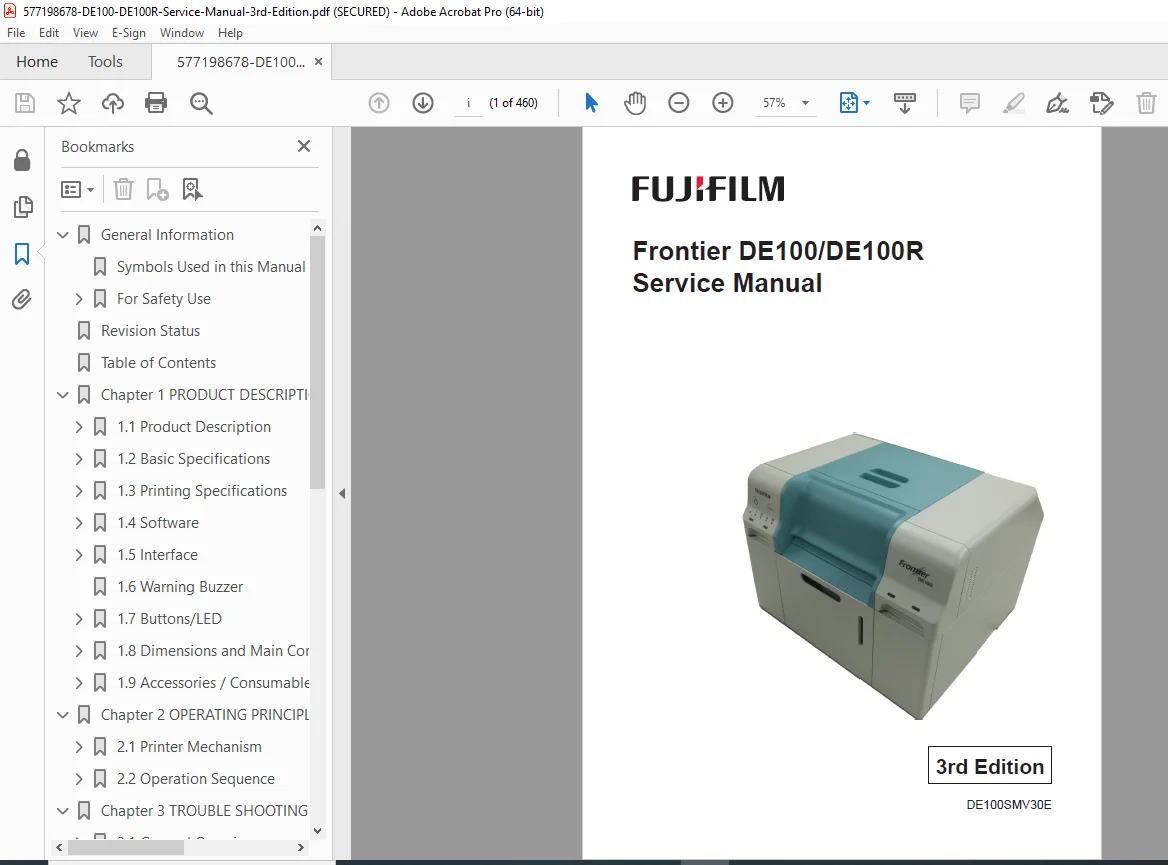Expand the For Safety Use bookmark
The height and width of the screenshot is (865, 1168).
(79, 299)
